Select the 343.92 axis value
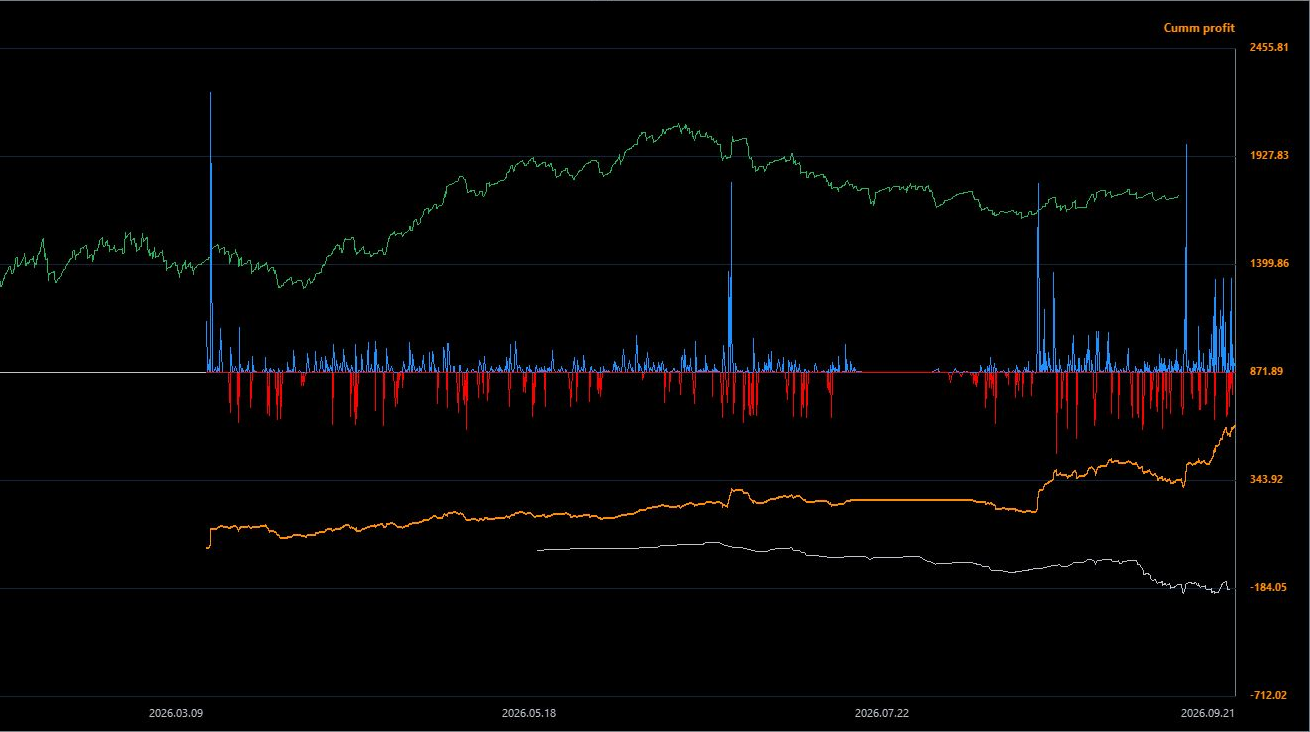The image size is (1310, 732). (x=1265, y=480)
